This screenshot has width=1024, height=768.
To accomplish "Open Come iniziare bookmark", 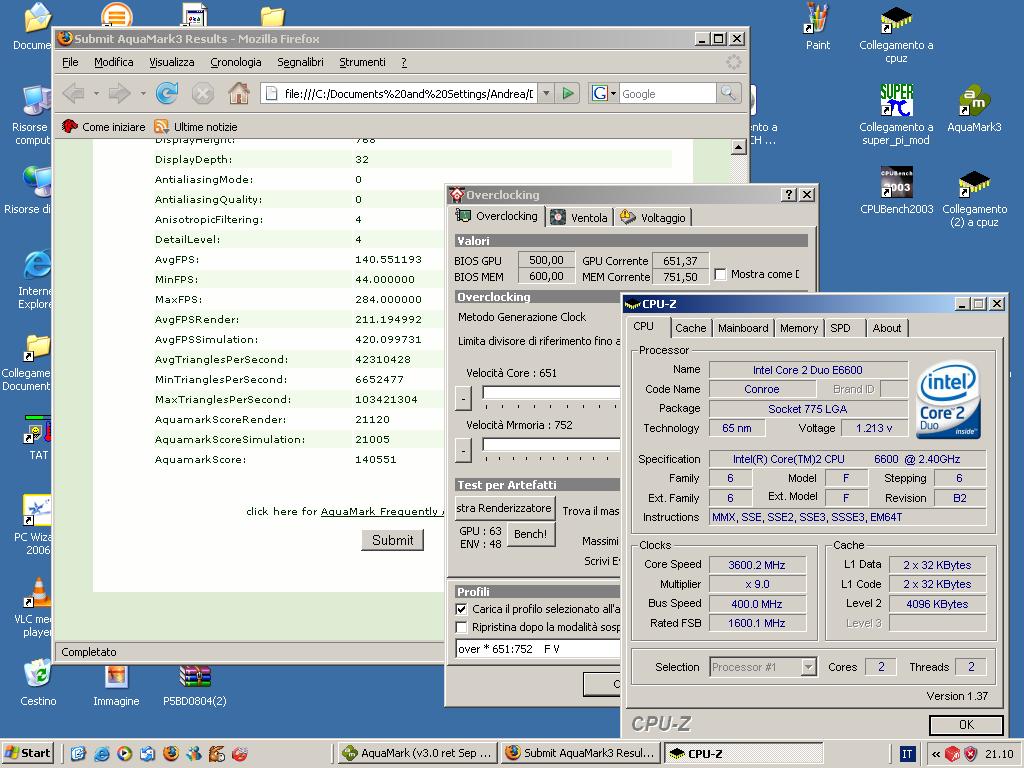I will 104,127.
